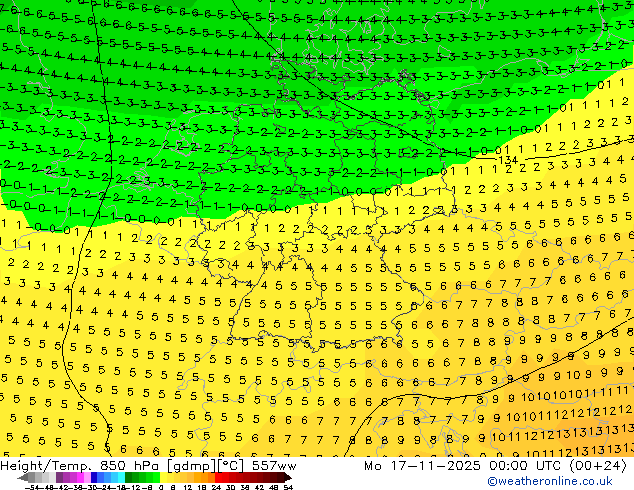Viewport: 634px width, 490px height.
Task: Click the right arrow end of color scale
Action: [x=288, y=477]
